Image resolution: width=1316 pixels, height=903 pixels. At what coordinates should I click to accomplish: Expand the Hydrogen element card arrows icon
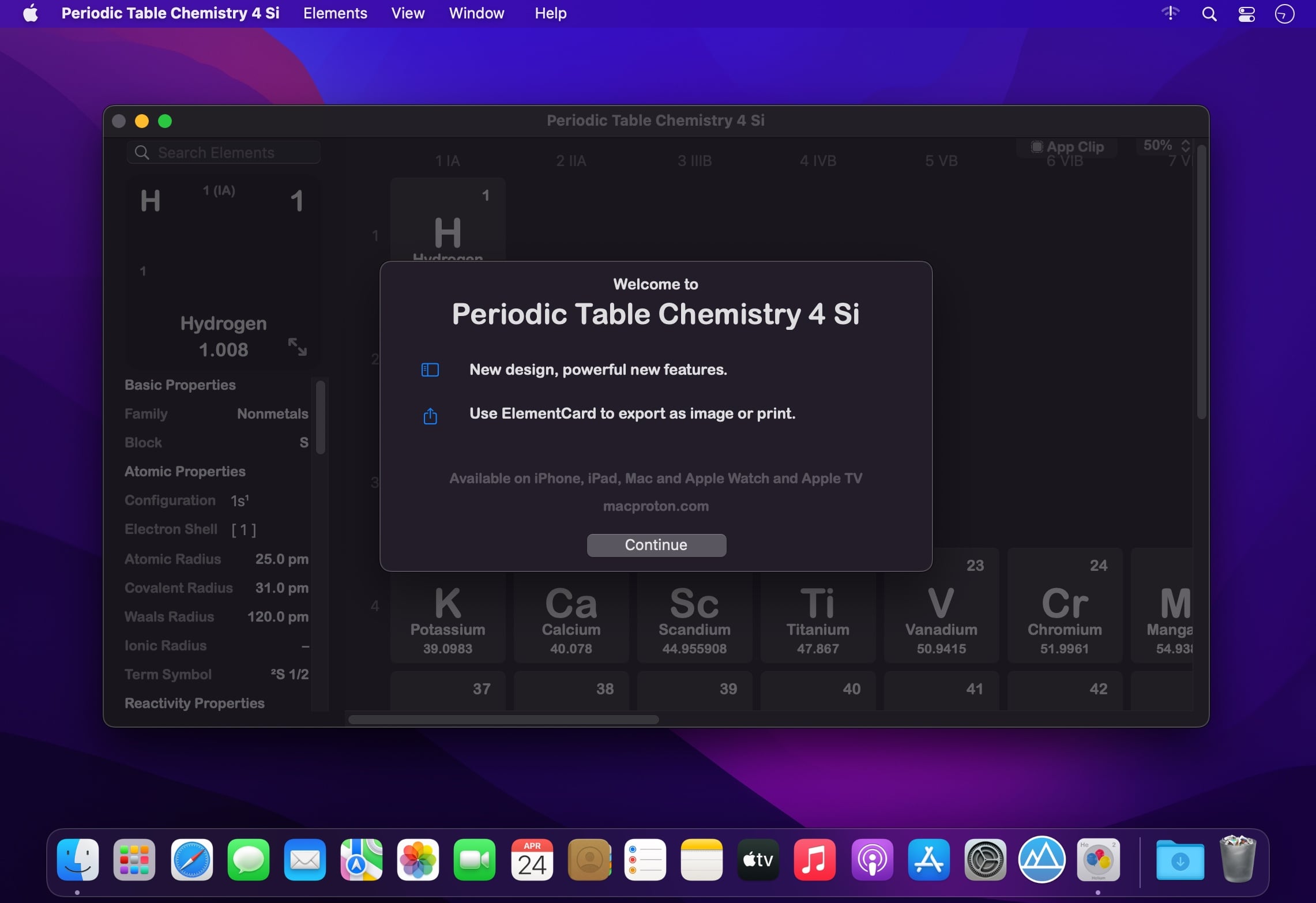coord(298,347)
